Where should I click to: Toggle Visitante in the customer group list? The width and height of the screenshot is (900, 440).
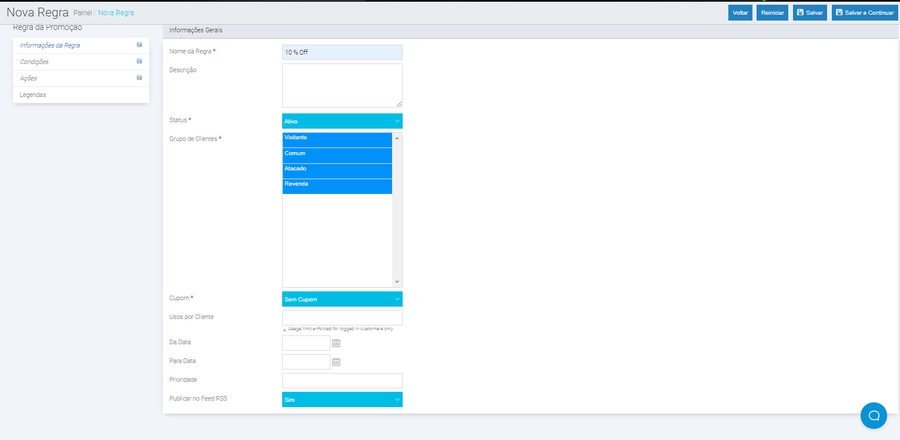point(337,138)
